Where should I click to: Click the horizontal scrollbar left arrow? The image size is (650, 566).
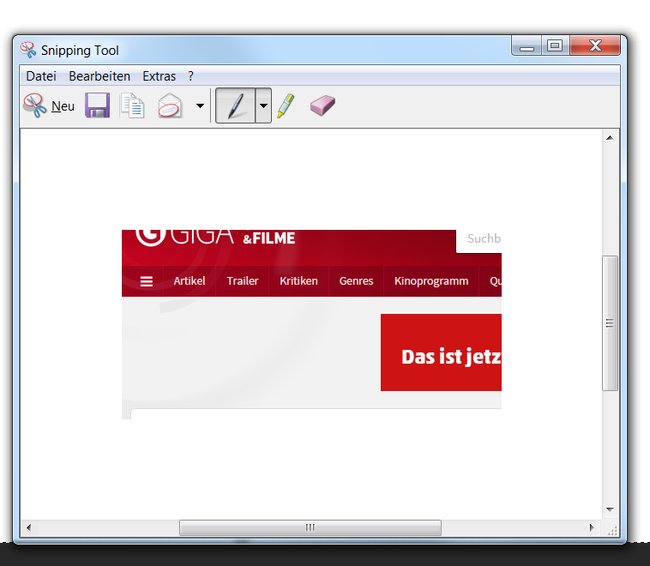(x=28, y=527)
